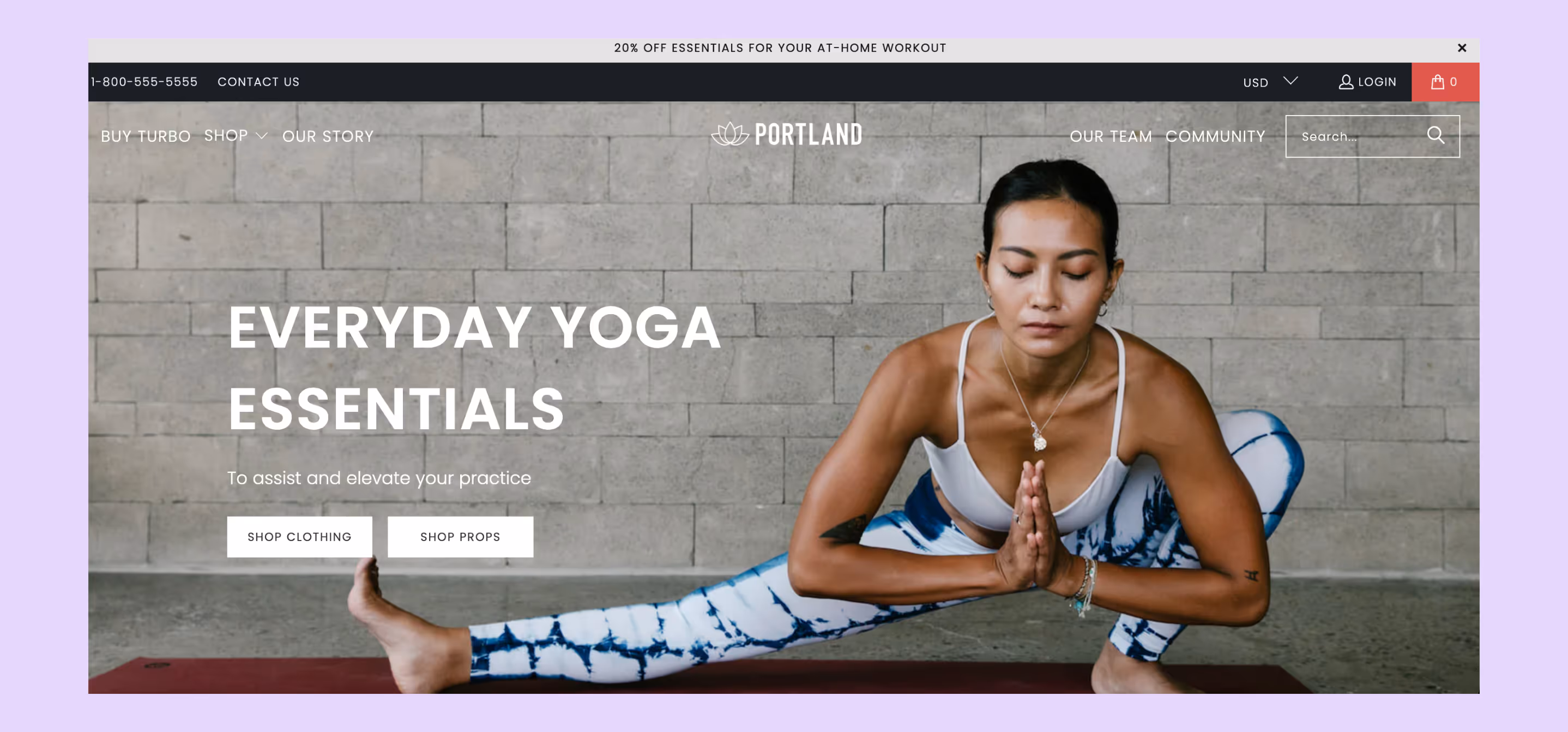Click the Contact Us link

(258, 82)
